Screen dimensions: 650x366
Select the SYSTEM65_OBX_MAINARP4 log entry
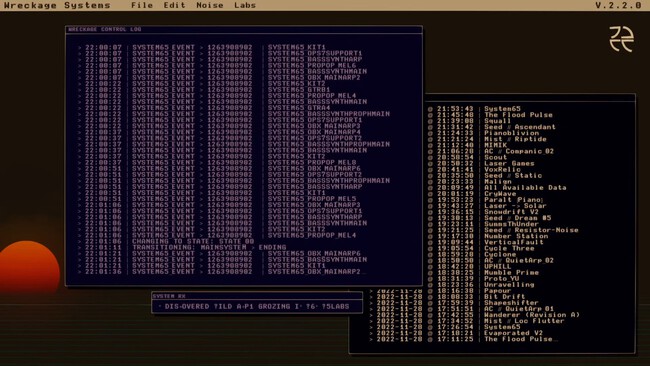(219, 132)
